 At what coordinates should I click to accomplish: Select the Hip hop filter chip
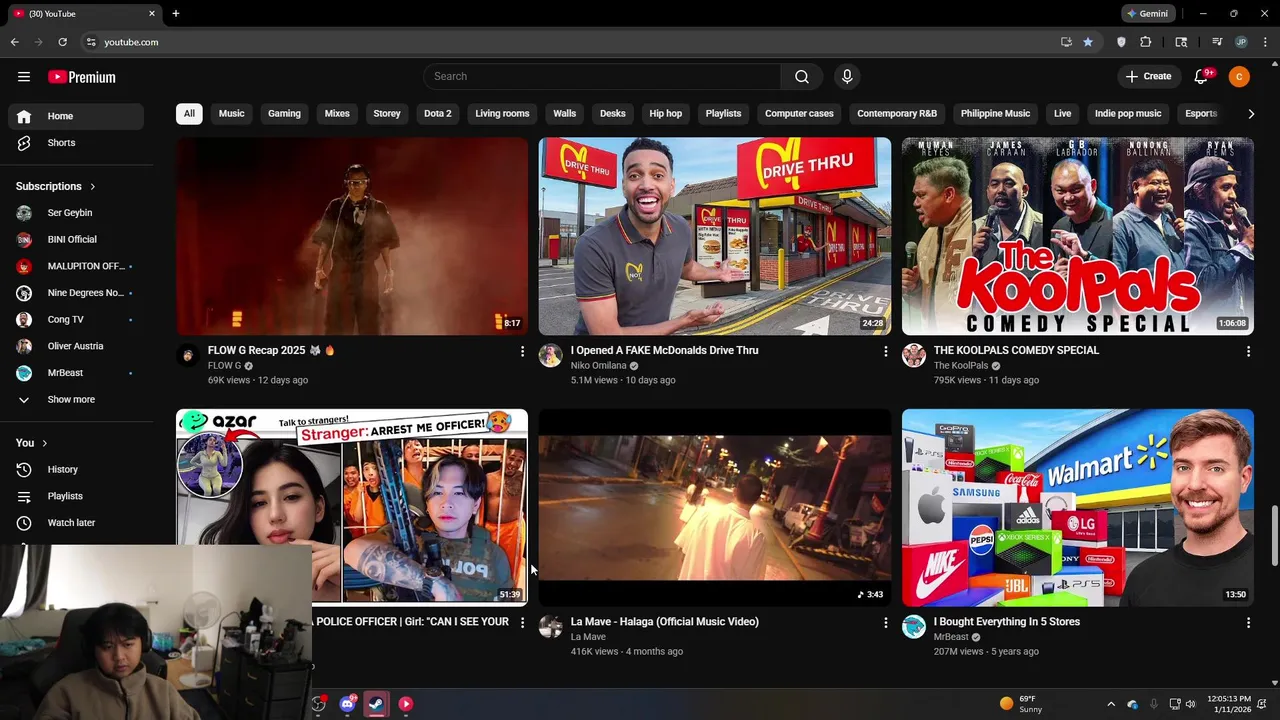point(666,114)
